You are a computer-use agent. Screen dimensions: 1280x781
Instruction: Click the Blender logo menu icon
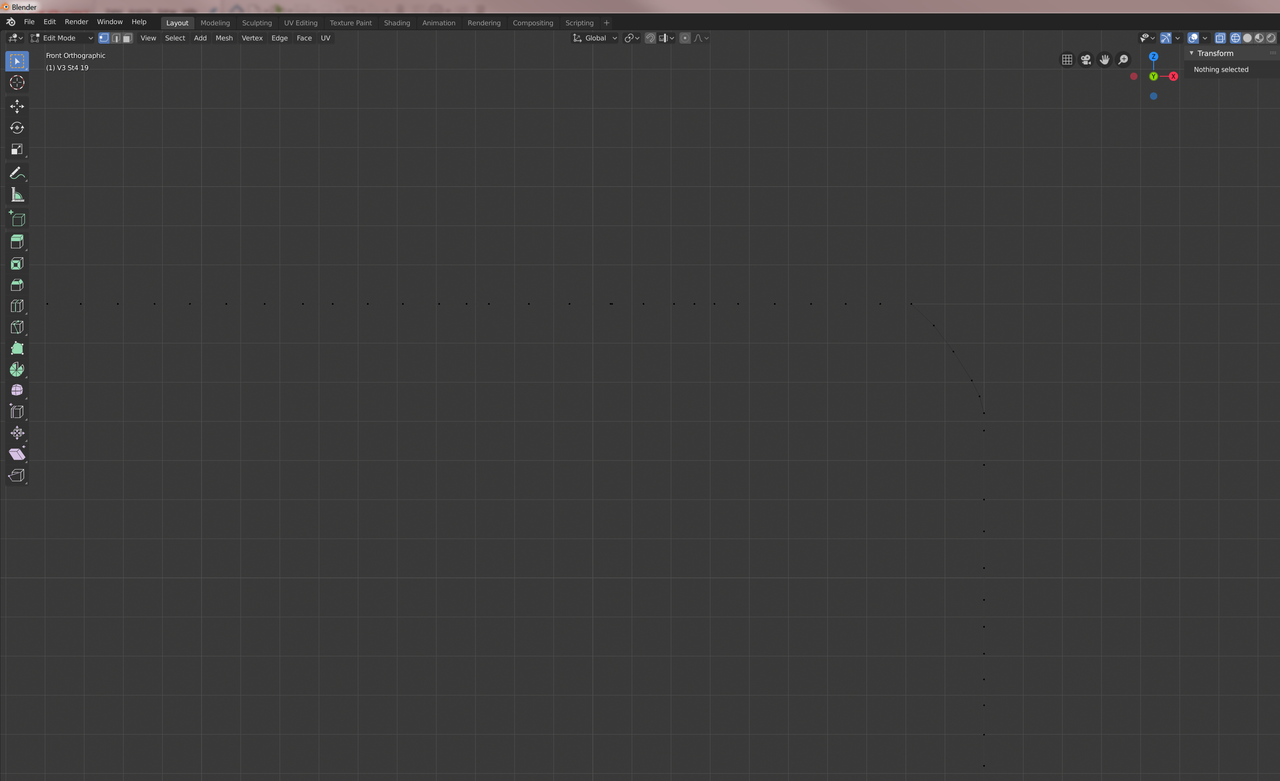[11, 22]
